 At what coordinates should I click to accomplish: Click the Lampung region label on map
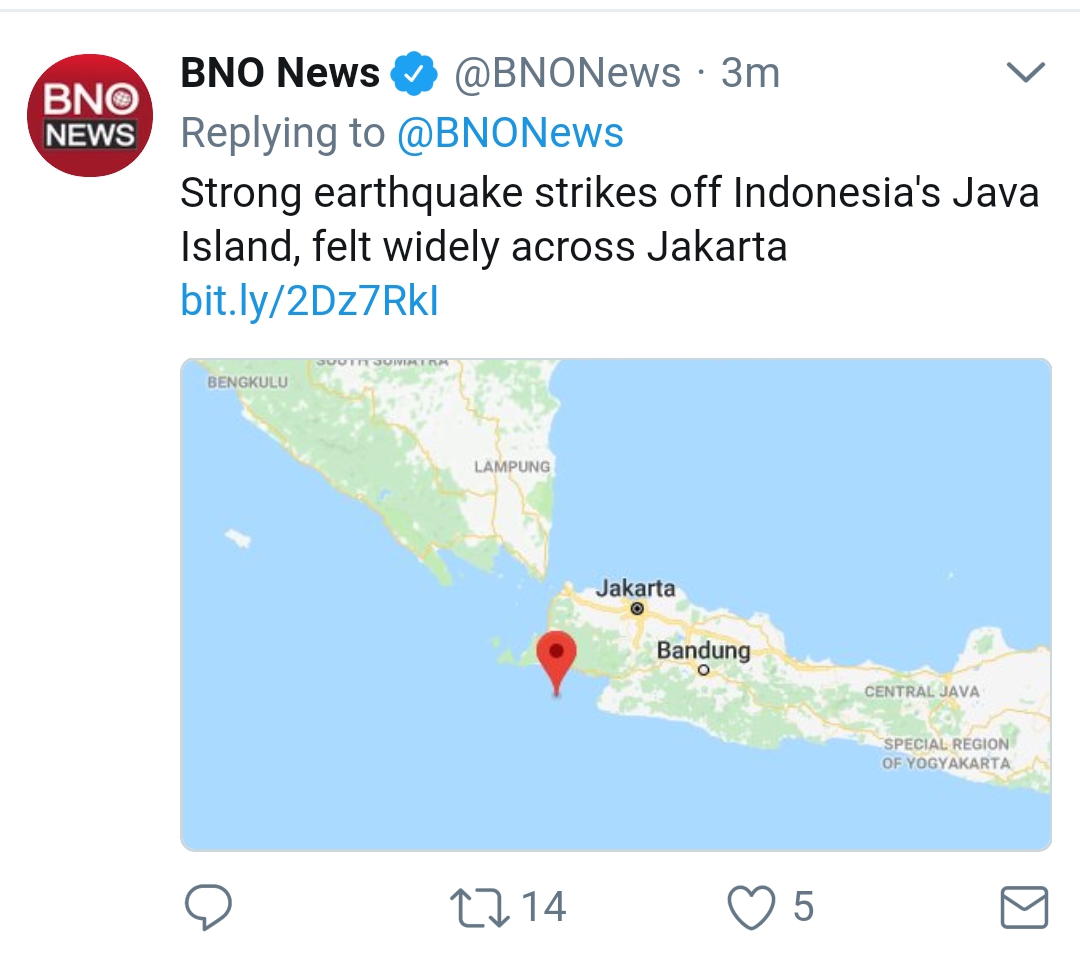pyautogui.click(x=512, y=466)
